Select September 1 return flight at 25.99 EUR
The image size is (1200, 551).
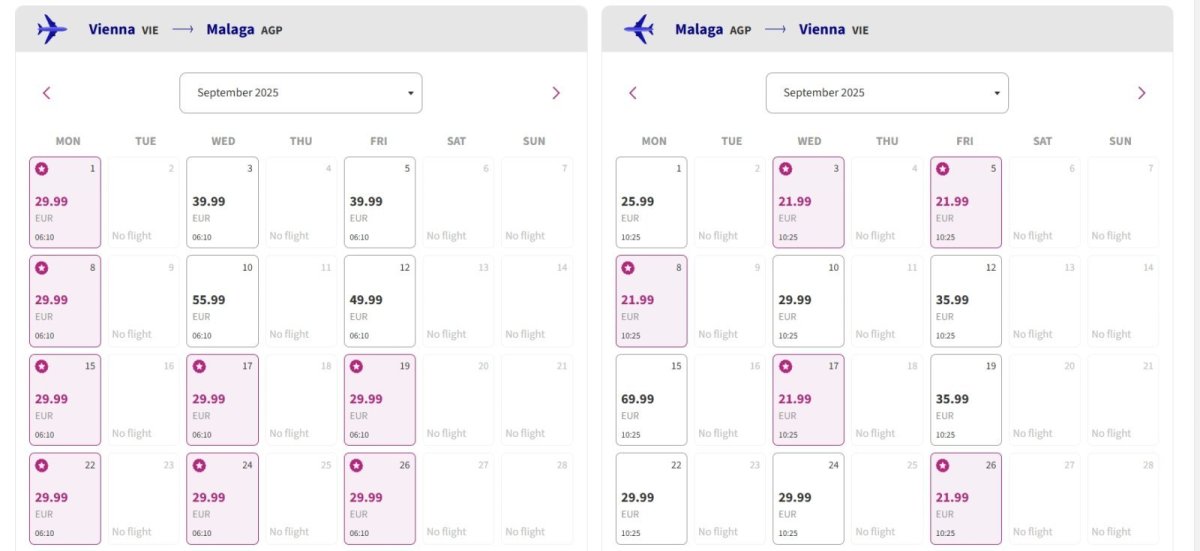(651, 202)
